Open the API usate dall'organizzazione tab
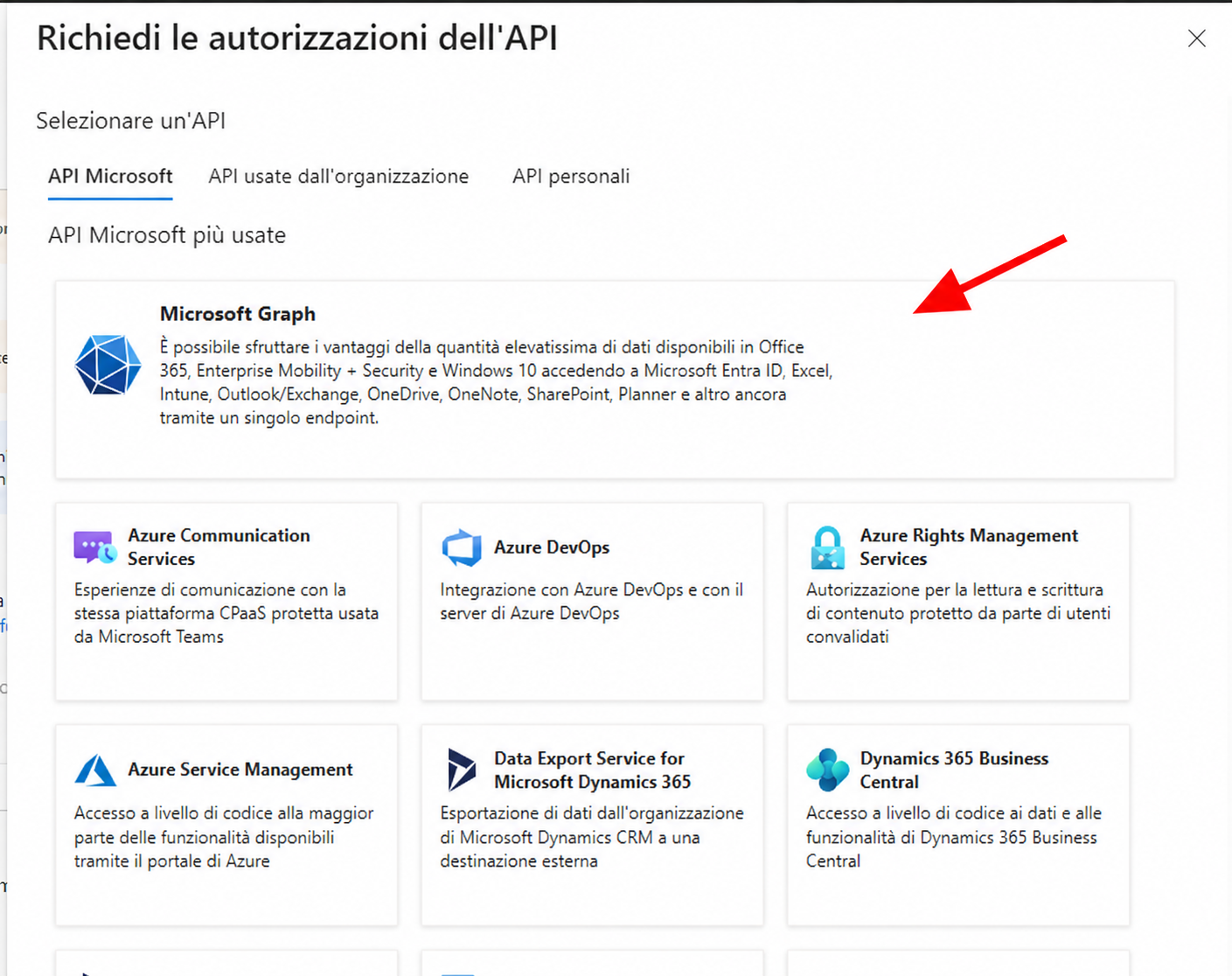This screenshot has width=1232, height=976. (x=338, y=177)
